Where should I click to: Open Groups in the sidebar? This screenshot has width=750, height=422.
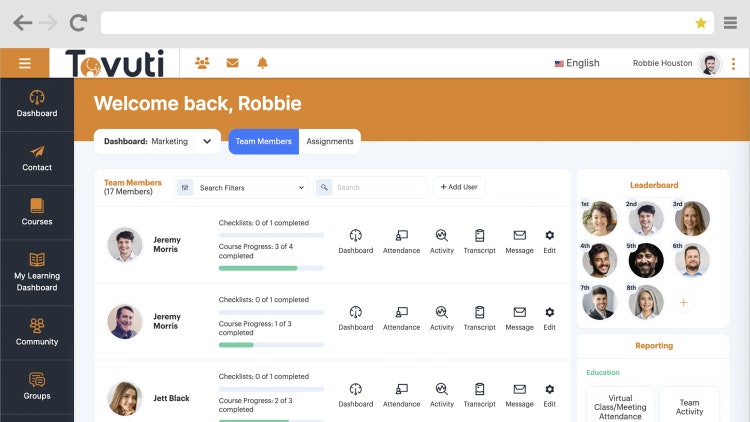(37, 387)
